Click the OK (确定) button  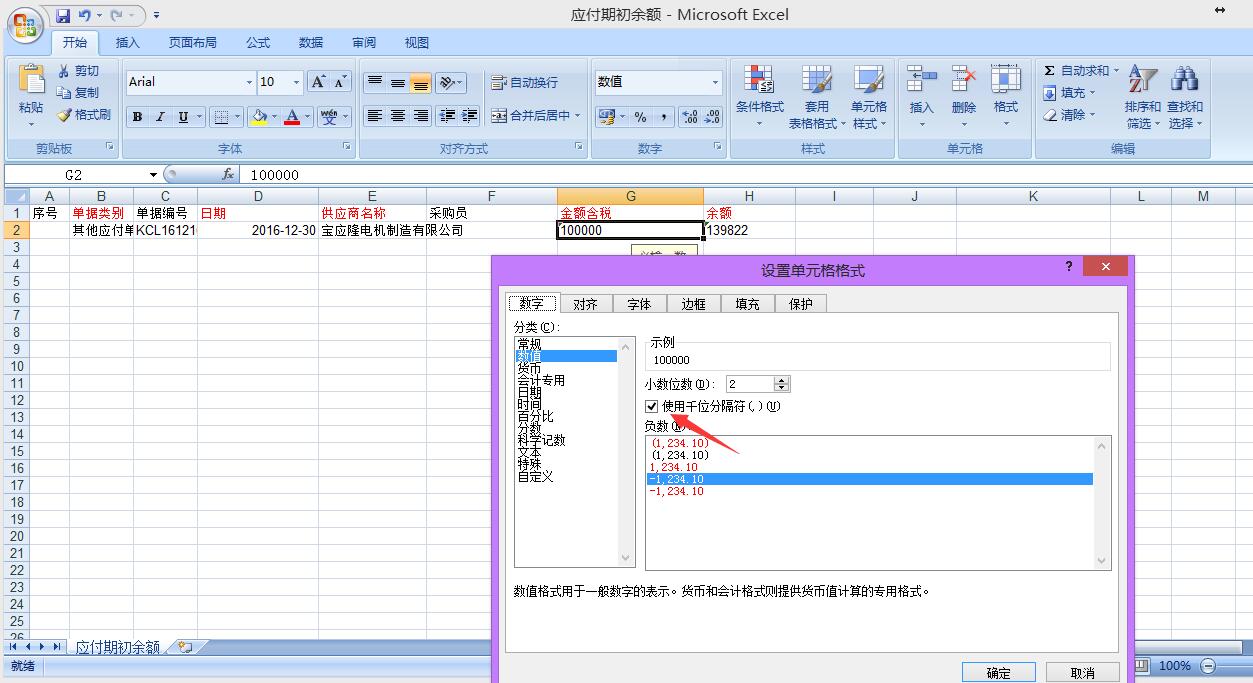click(x=998, y=673)
